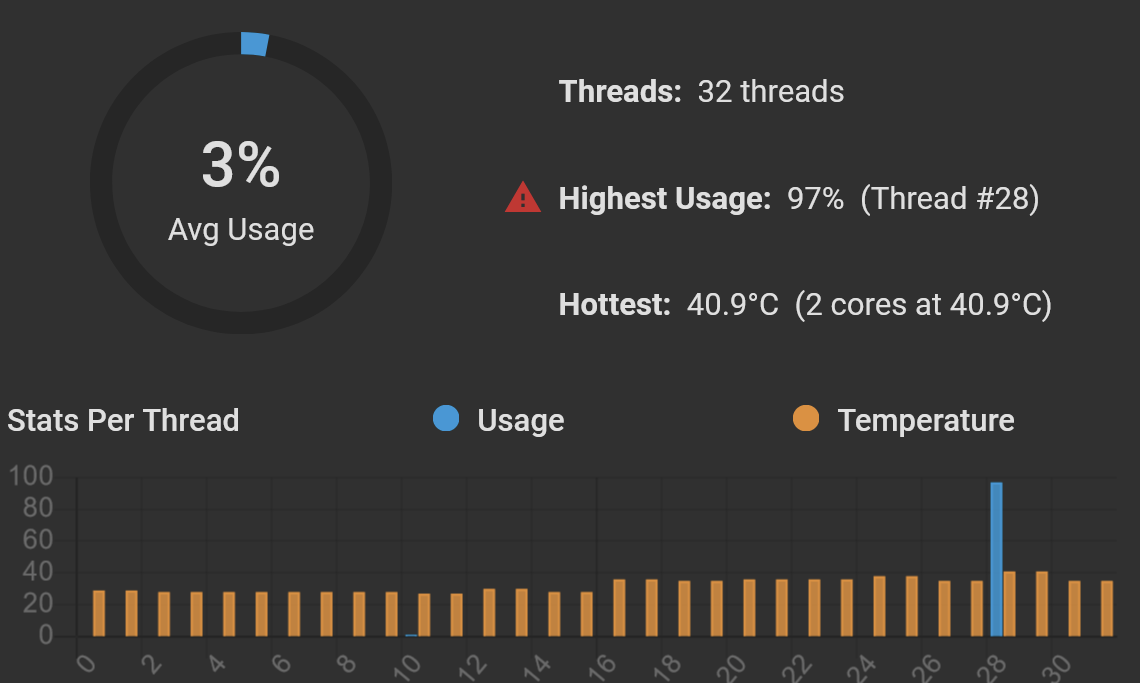
Task: Click the 32 threads value
Action: click(x=771, y=92)
